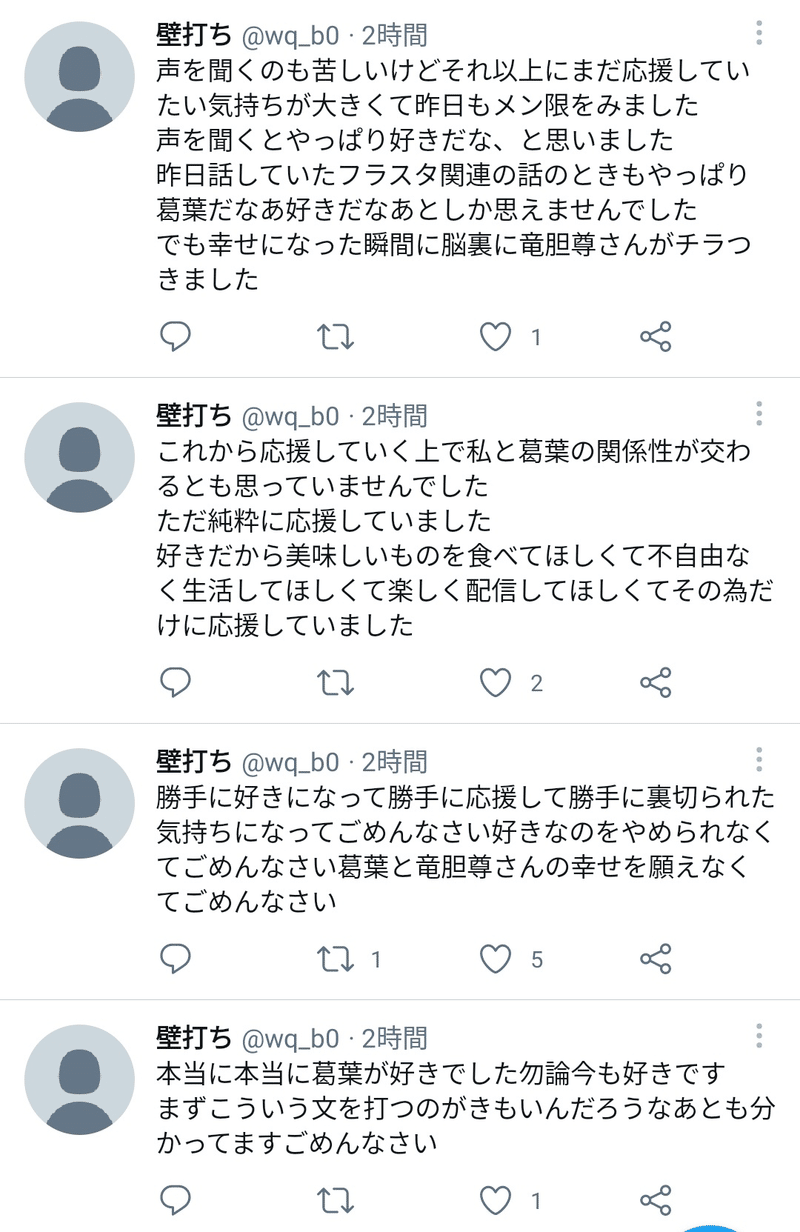Image resolution: width=800 pixels, height=1232 pixels.
Task: Open more options on the third tweet
Action: click(x=760, y=760)
